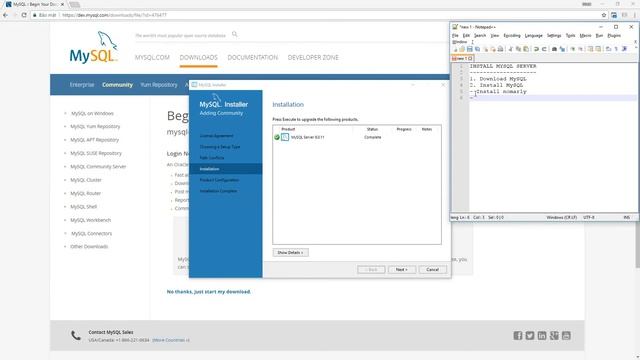The height and width of the screenshot is (360, 640).
Task: Open MySQL Router sidebar link
Action: [85, 193]
